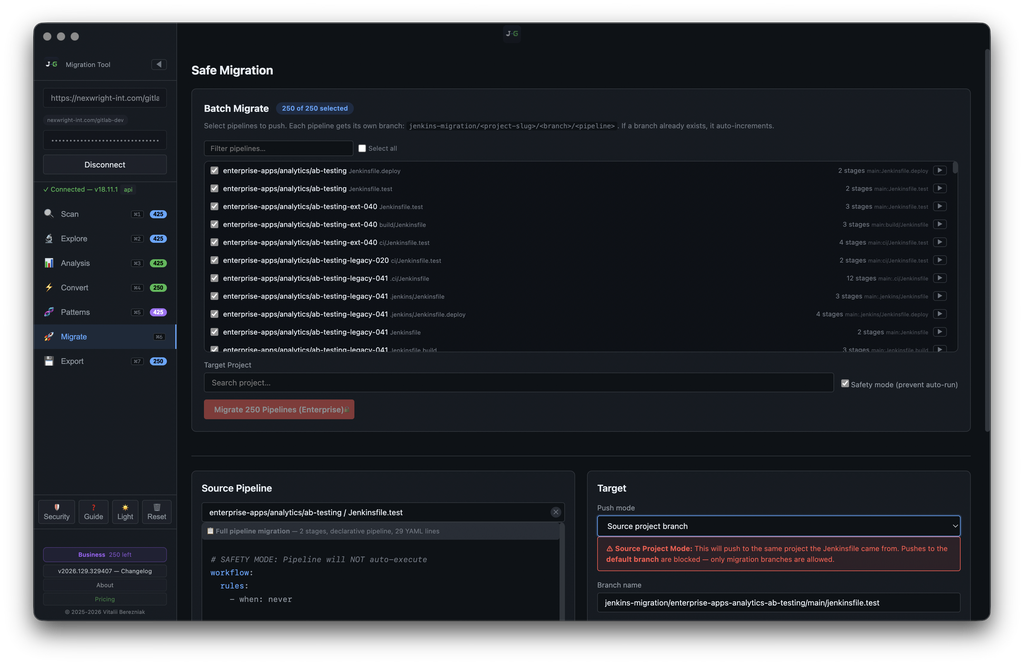Viewport: 1024px width, 665px height.
Task: Click the Target Project search field
Action: (519, 383)
